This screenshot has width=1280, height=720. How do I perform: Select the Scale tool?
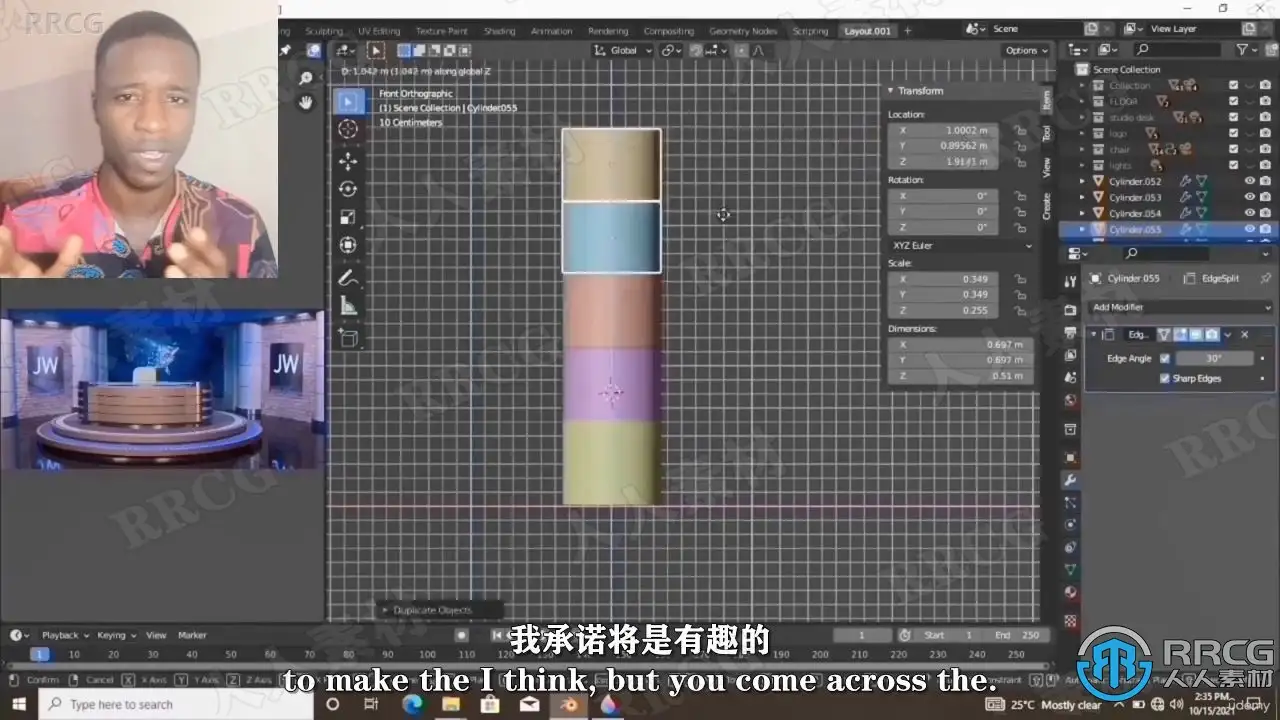[348, 217]
